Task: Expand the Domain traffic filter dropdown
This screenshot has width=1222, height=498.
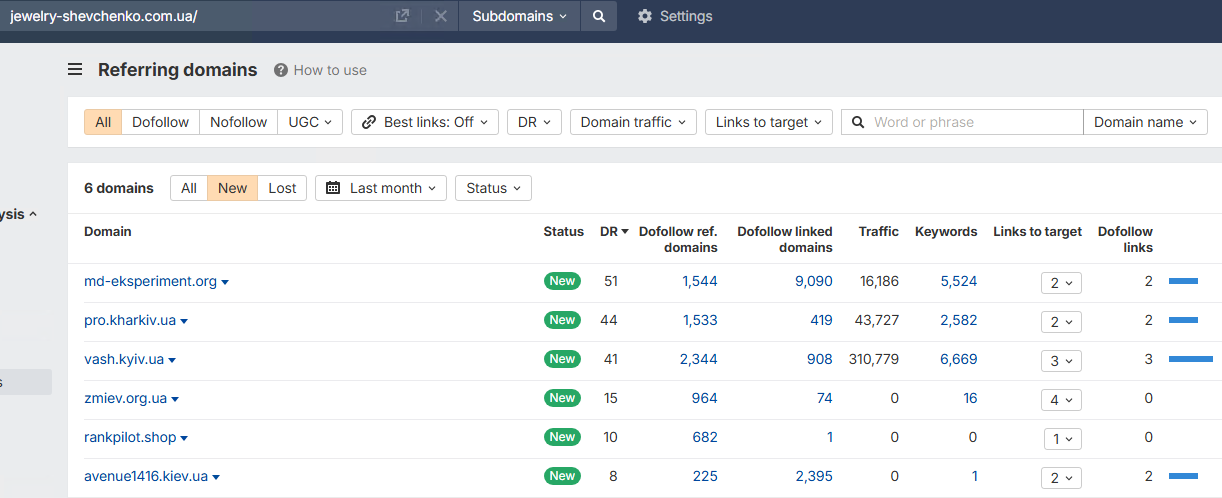Action: pyautogui.click(x=633, y=122)
